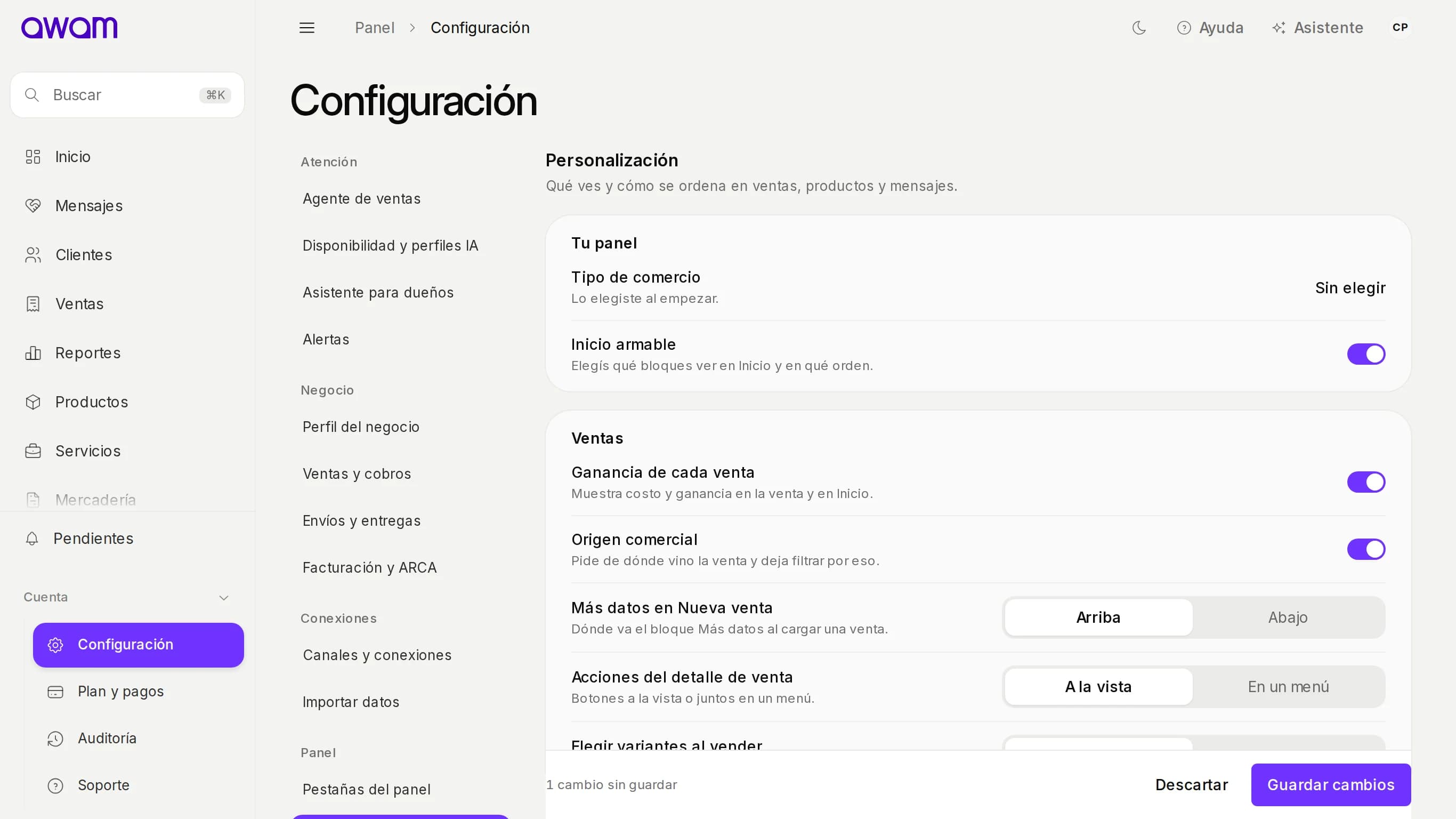Viewport: 1456px width, 819px height.
Task: Open Ayuda help
Action: pyautogui.click(x=1210, y=28)
